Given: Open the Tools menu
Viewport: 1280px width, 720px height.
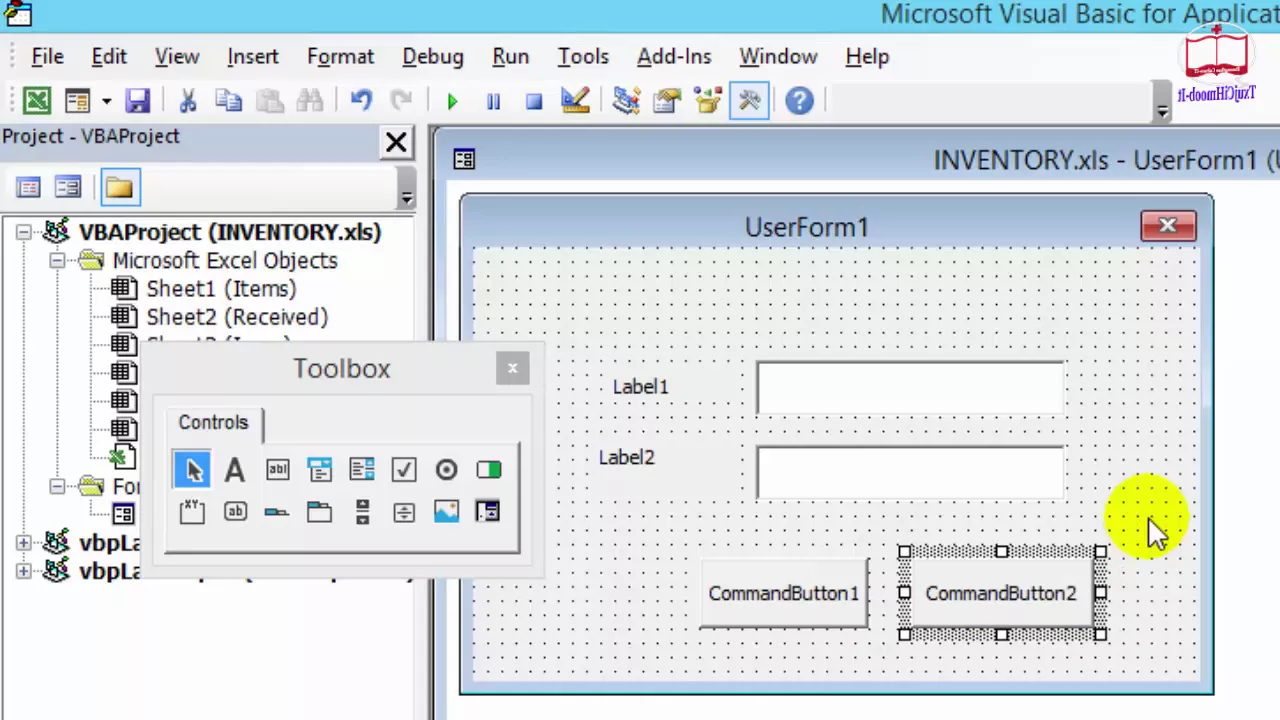Looking at the screenshot, I should tap(583, 57).
